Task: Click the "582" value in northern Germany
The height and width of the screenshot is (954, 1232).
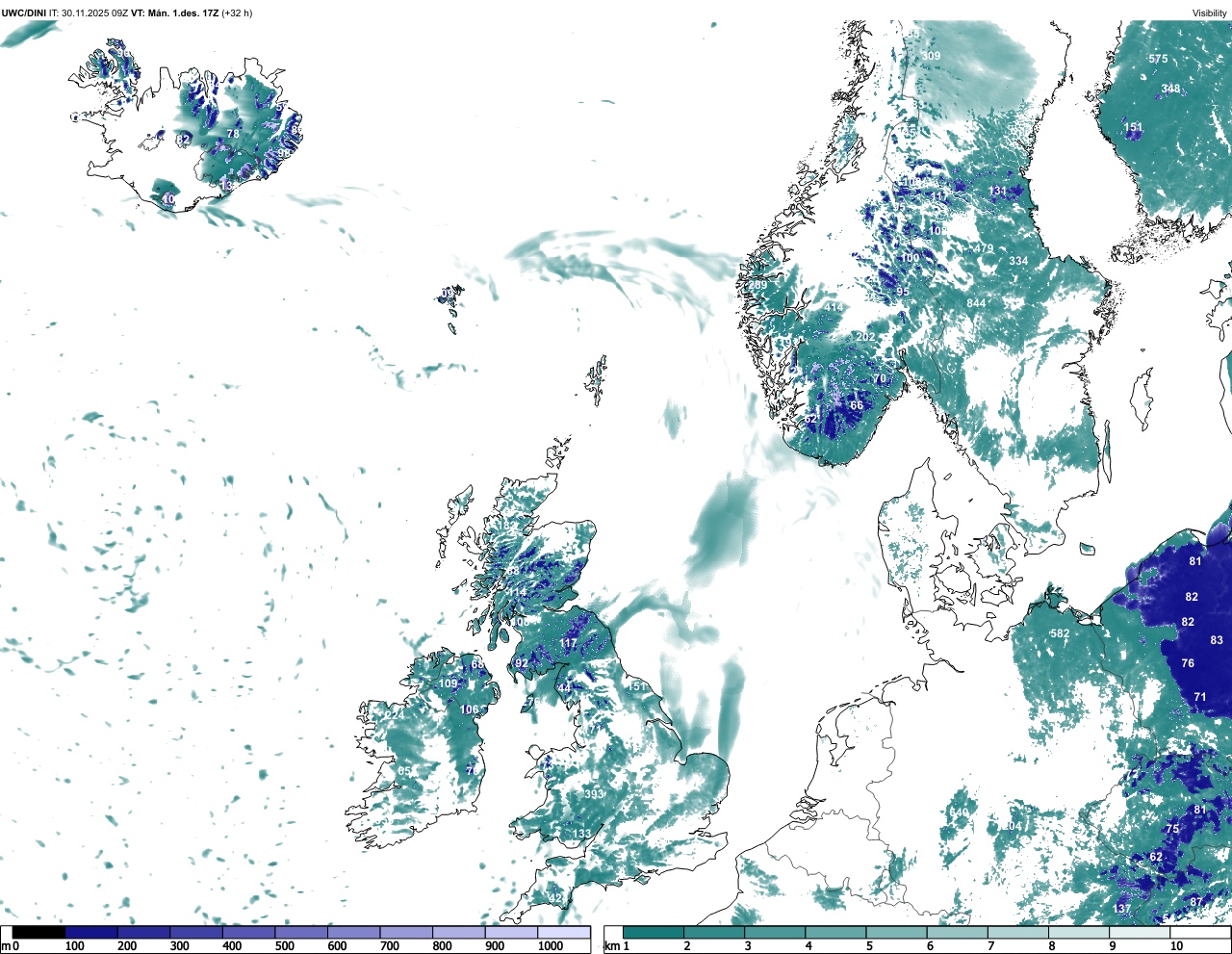Action: [x=1060, y=633]
